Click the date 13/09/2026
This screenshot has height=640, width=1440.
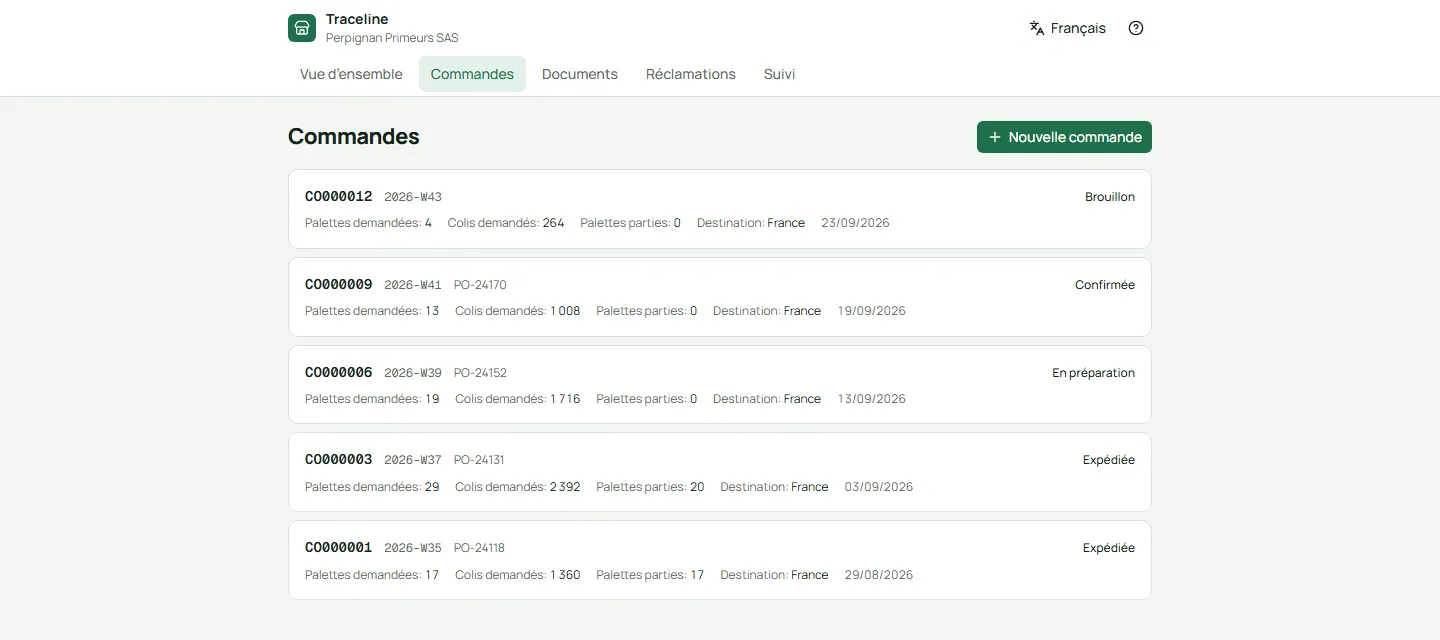coord(872,399)
